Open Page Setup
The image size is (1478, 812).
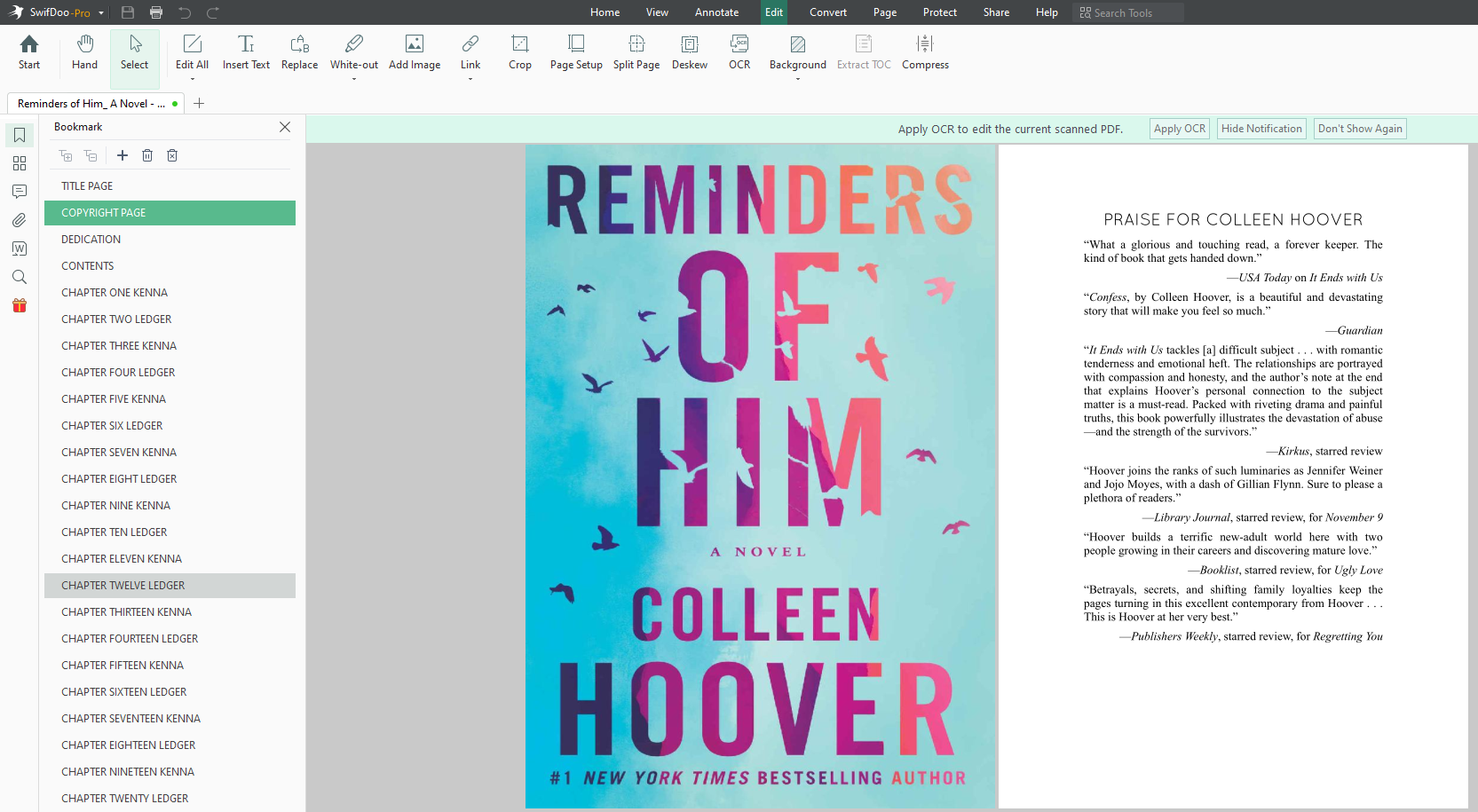tap(576, 52)
